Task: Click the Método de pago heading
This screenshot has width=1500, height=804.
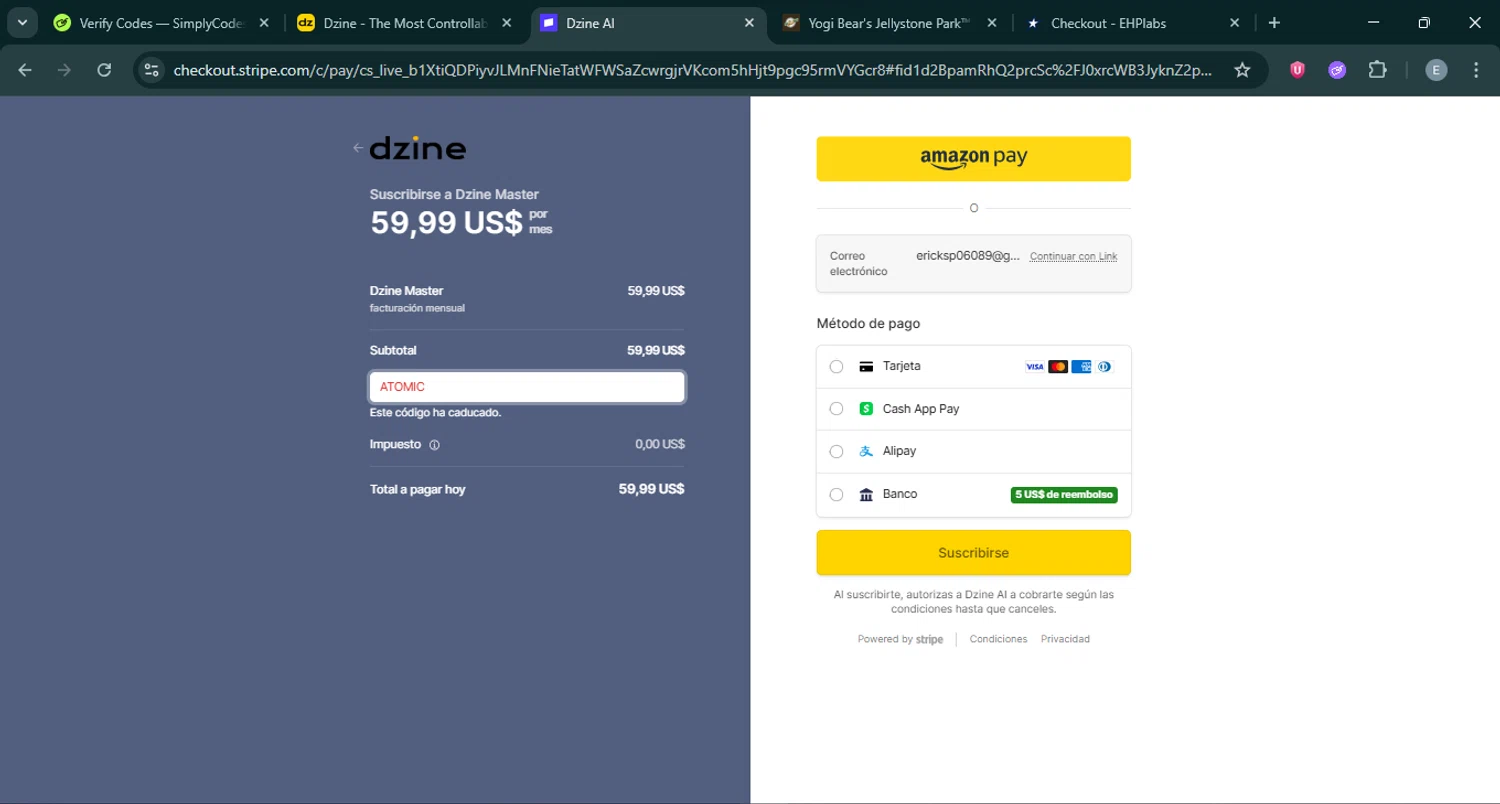Action: [x=868, y=324]
